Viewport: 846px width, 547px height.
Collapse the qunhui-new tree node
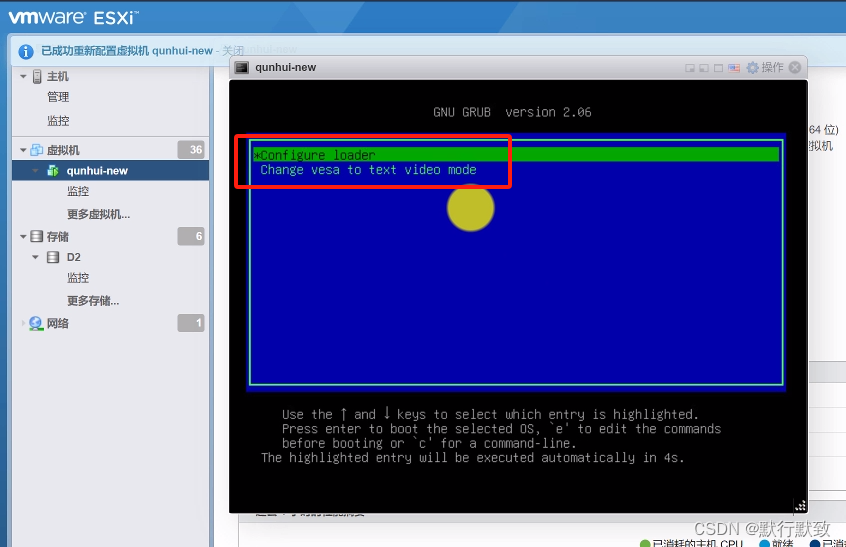coord(36,171)
